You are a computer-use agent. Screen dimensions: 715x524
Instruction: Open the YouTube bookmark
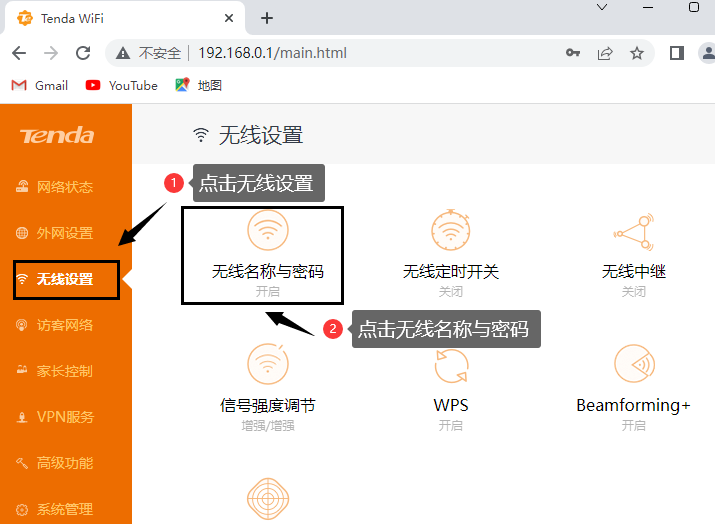[122, 85]
